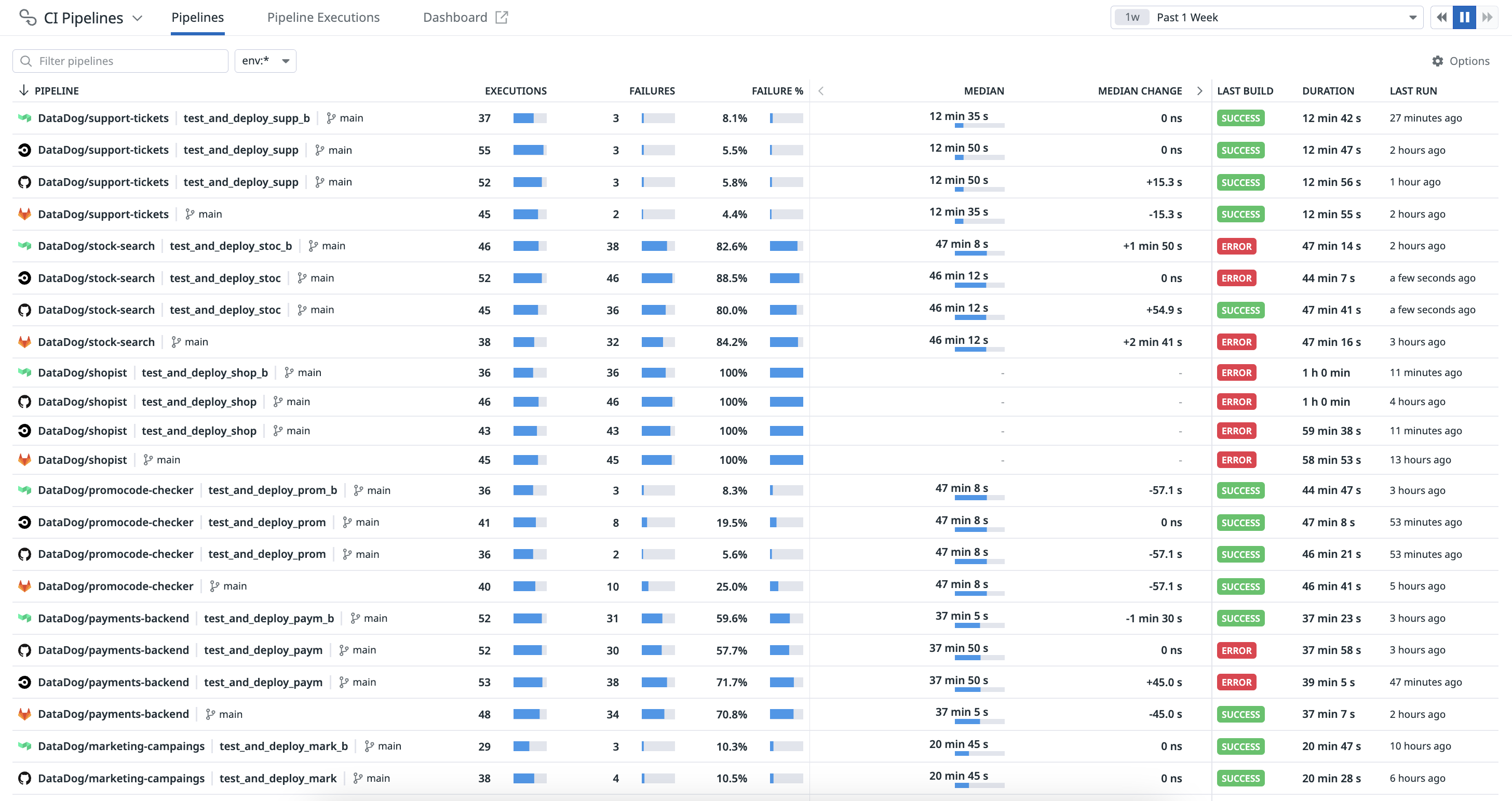Open test_and_deploy_supp_b pipeline link
The image size is (1512, 801).
coord(247,118)
